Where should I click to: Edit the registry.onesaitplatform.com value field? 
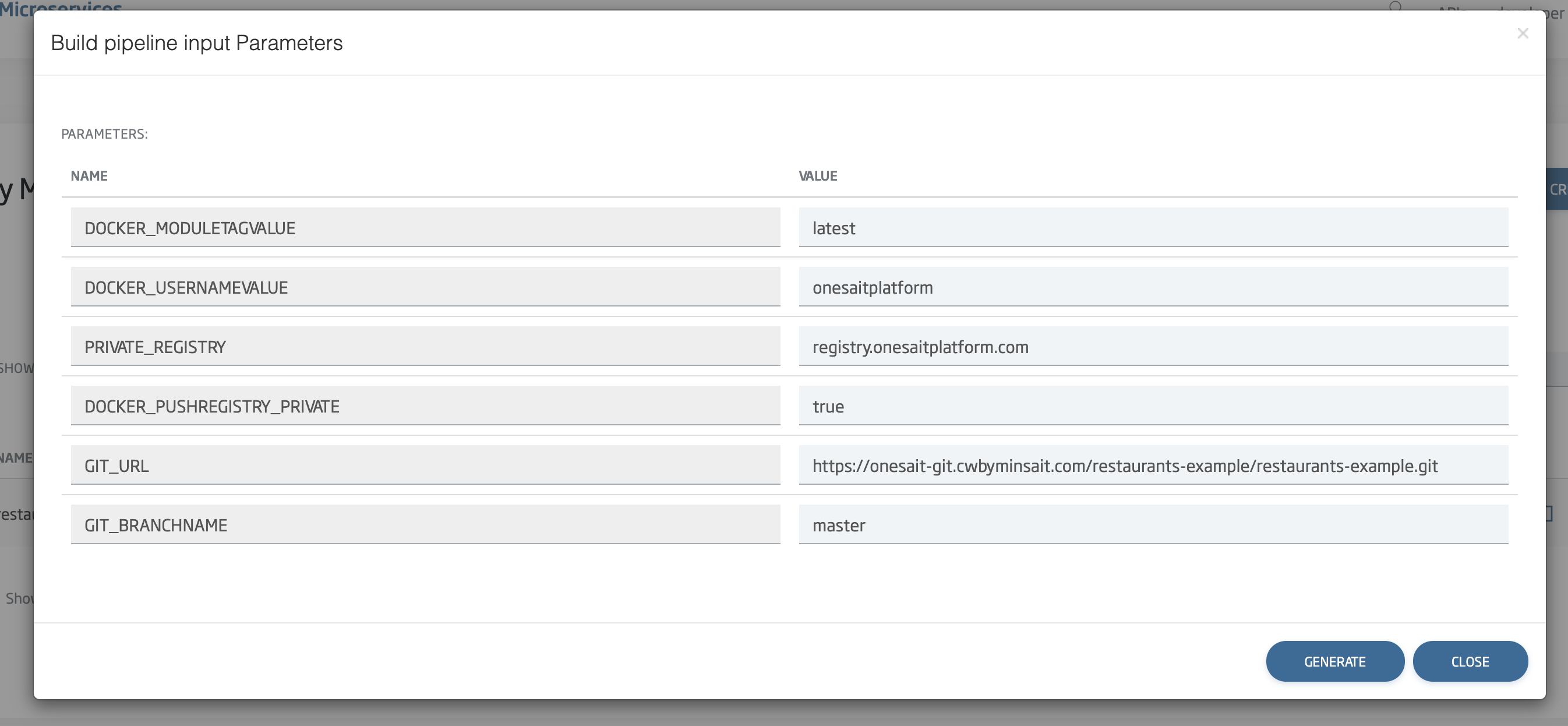pos(1153,347)
